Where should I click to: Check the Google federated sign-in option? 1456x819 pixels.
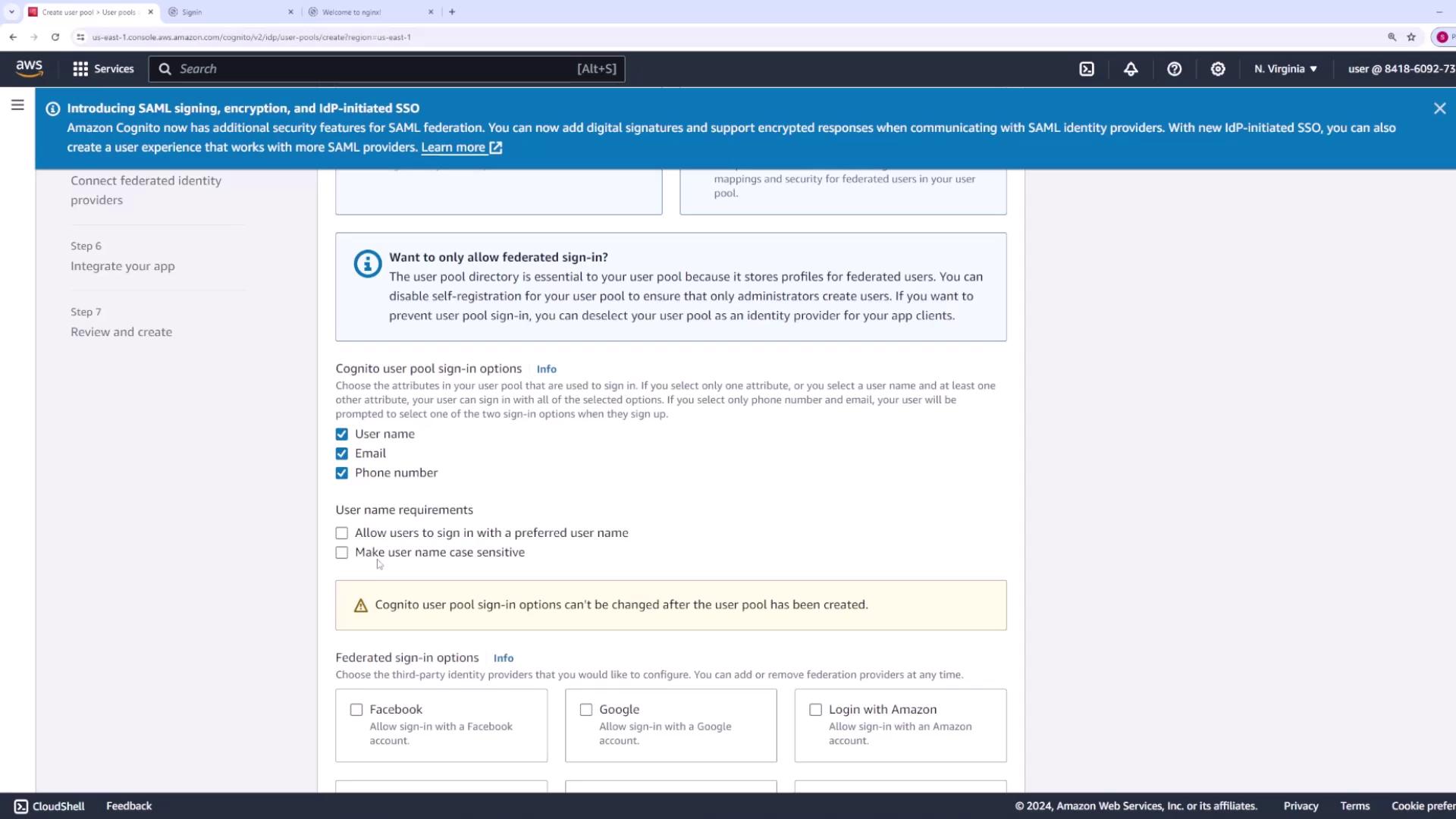(x=586, y=710)
